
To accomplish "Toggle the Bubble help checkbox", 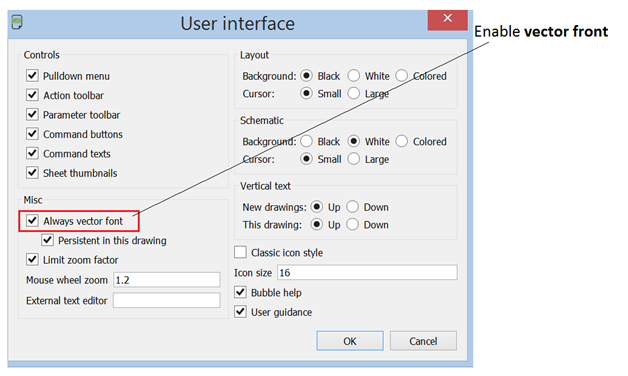I will (x=240, y=292).
